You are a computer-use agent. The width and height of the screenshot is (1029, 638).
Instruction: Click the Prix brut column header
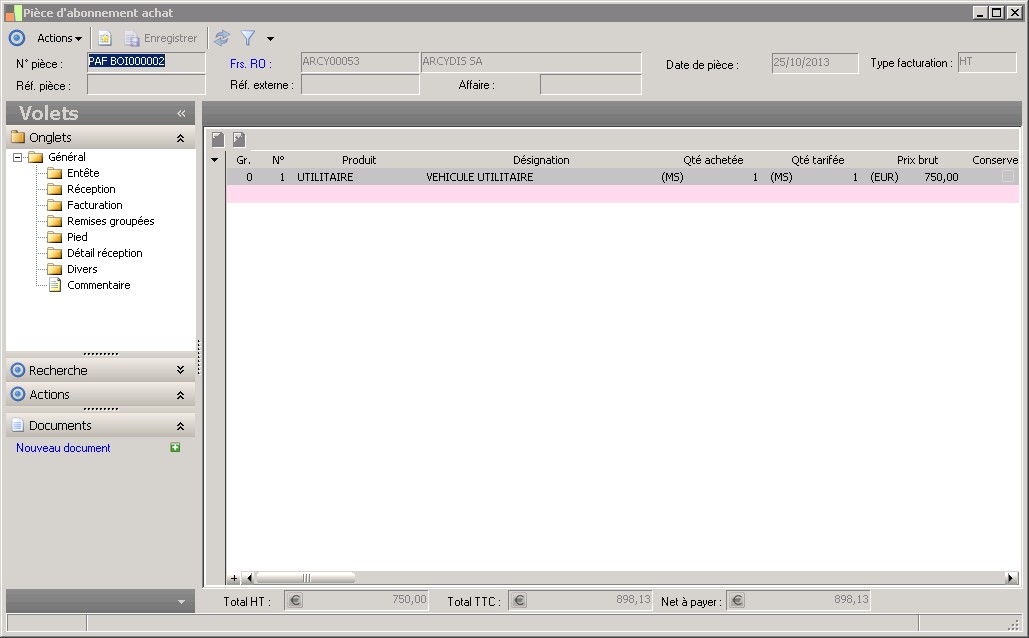(917, 160)
